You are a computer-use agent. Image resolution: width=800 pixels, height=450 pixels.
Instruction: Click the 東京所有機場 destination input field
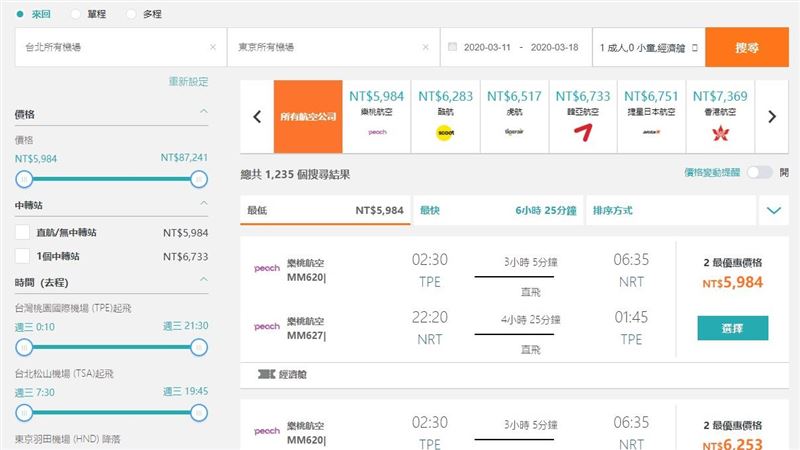point(333,47)
